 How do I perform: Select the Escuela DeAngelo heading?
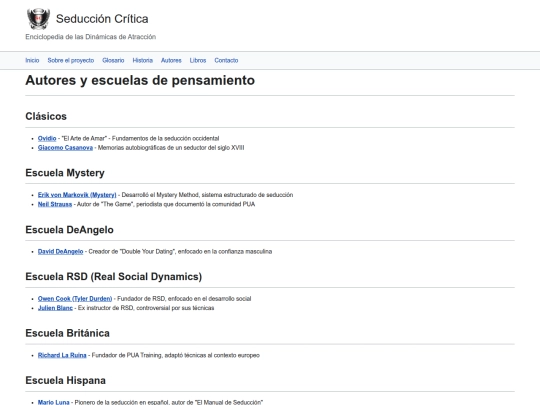(x=69, y=229)
